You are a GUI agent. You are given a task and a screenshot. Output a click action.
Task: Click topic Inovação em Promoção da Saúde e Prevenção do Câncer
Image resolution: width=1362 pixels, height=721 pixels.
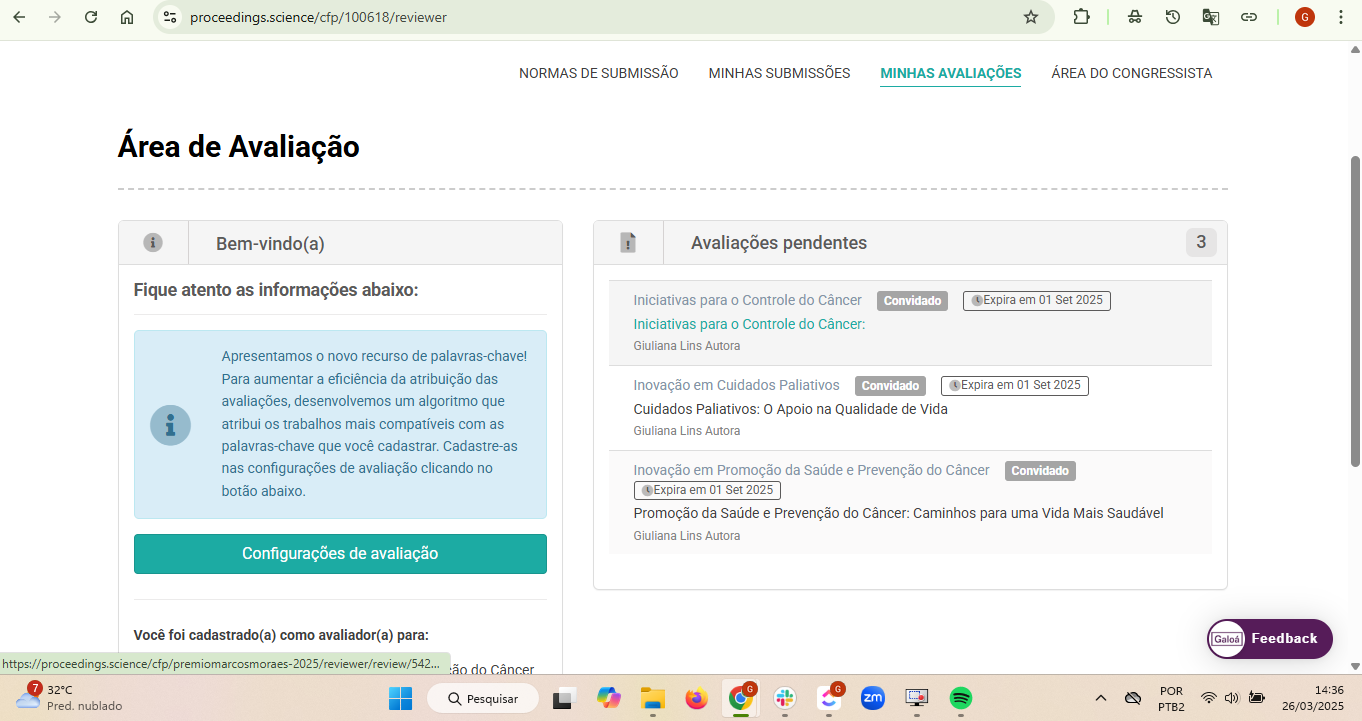point(811,470)
